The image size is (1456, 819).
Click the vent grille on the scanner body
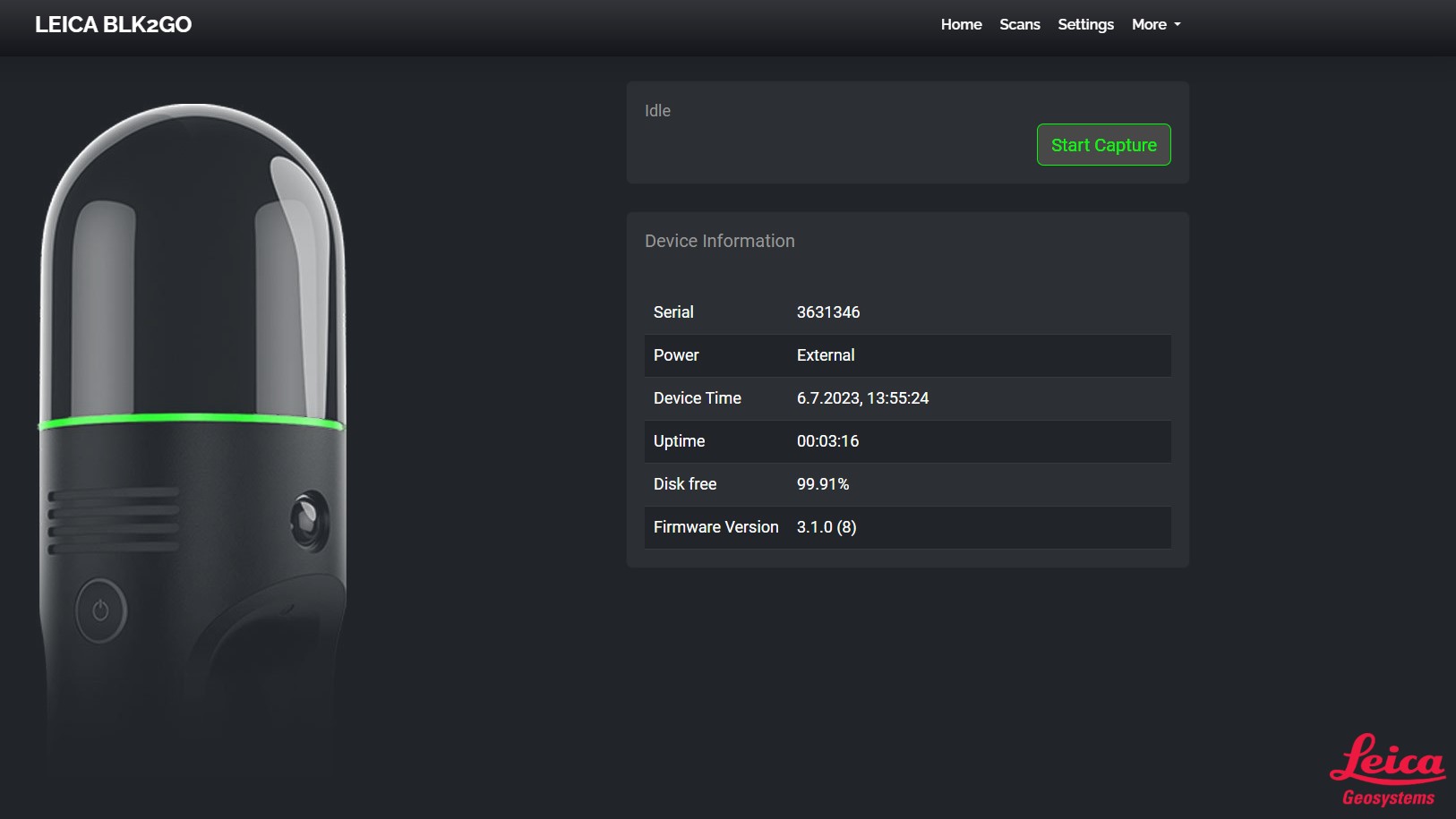113,520
